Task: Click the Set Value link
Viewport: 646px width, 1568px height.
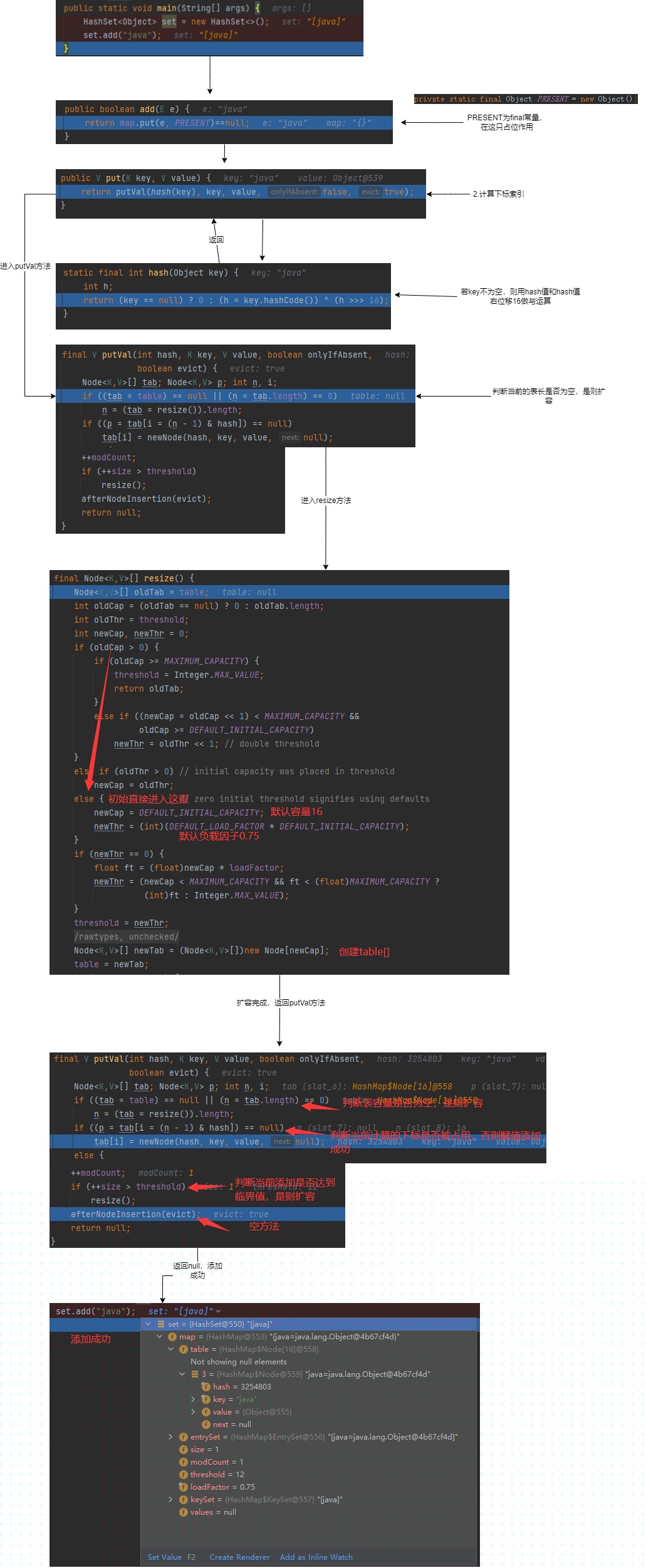Action: (164, 1557)
